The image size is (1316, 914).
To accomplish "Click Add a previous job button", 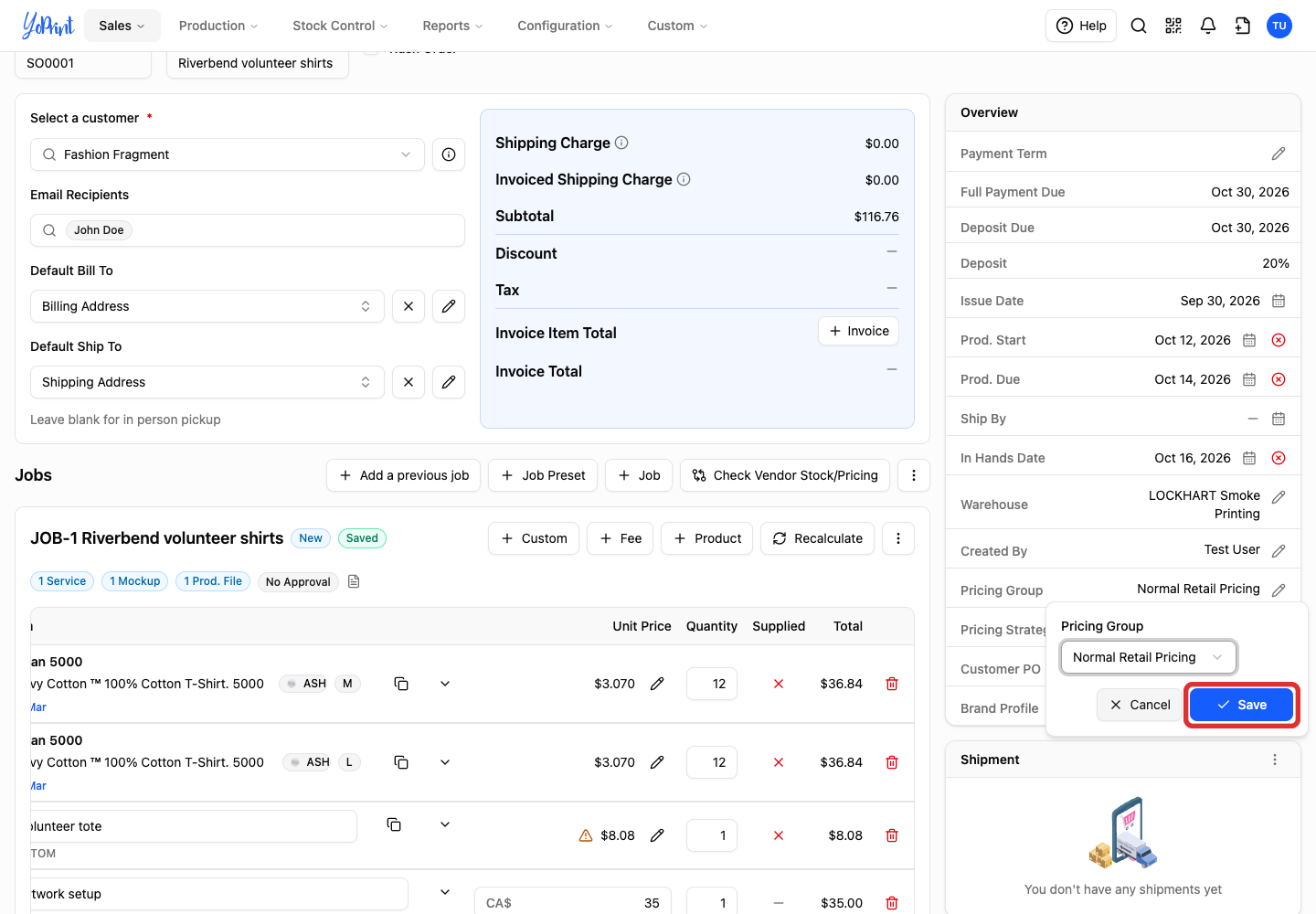I will click(x=403, y=475).
